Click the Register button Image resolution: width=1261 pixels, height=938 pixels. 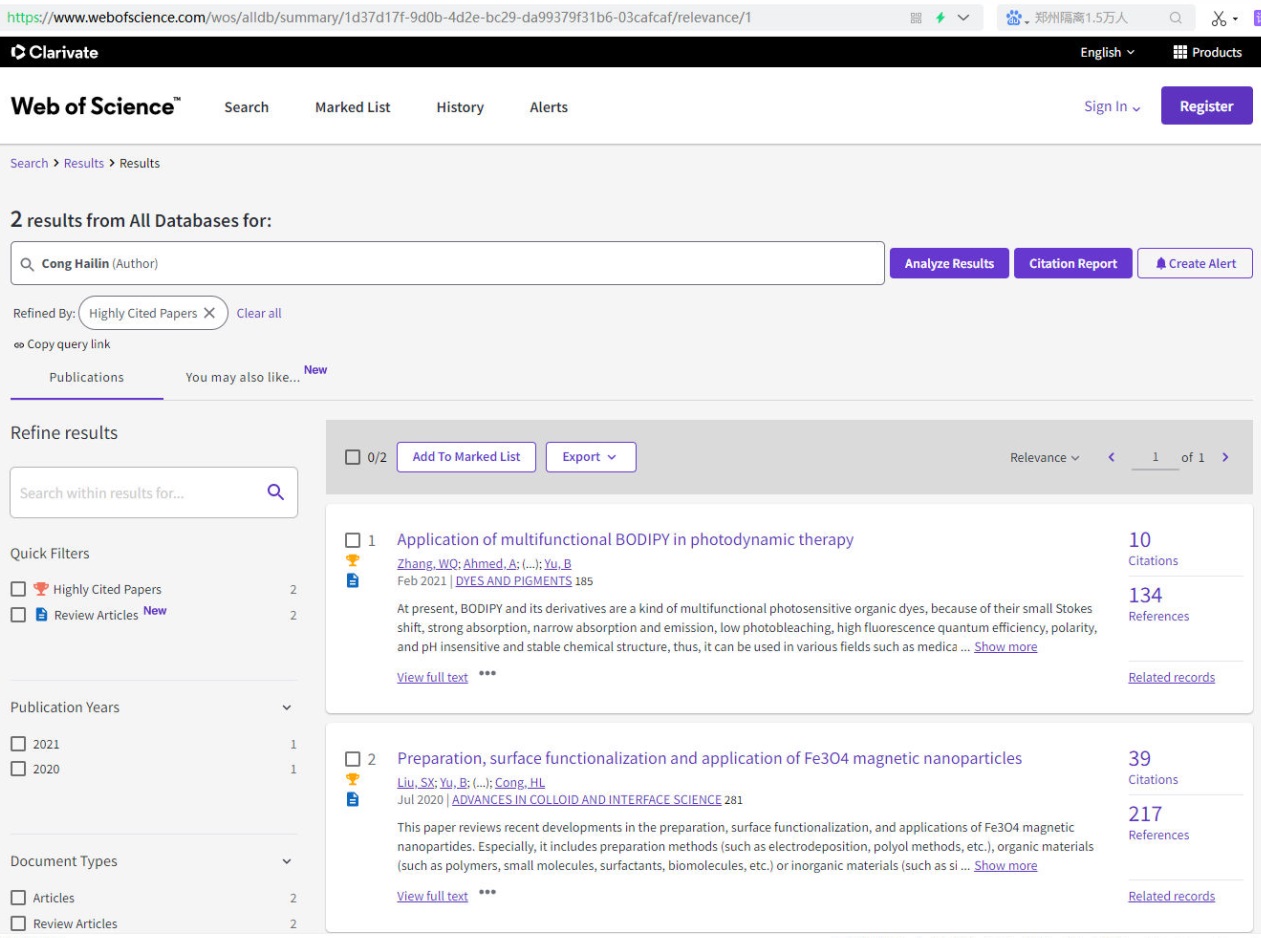tap(1206, 106)
